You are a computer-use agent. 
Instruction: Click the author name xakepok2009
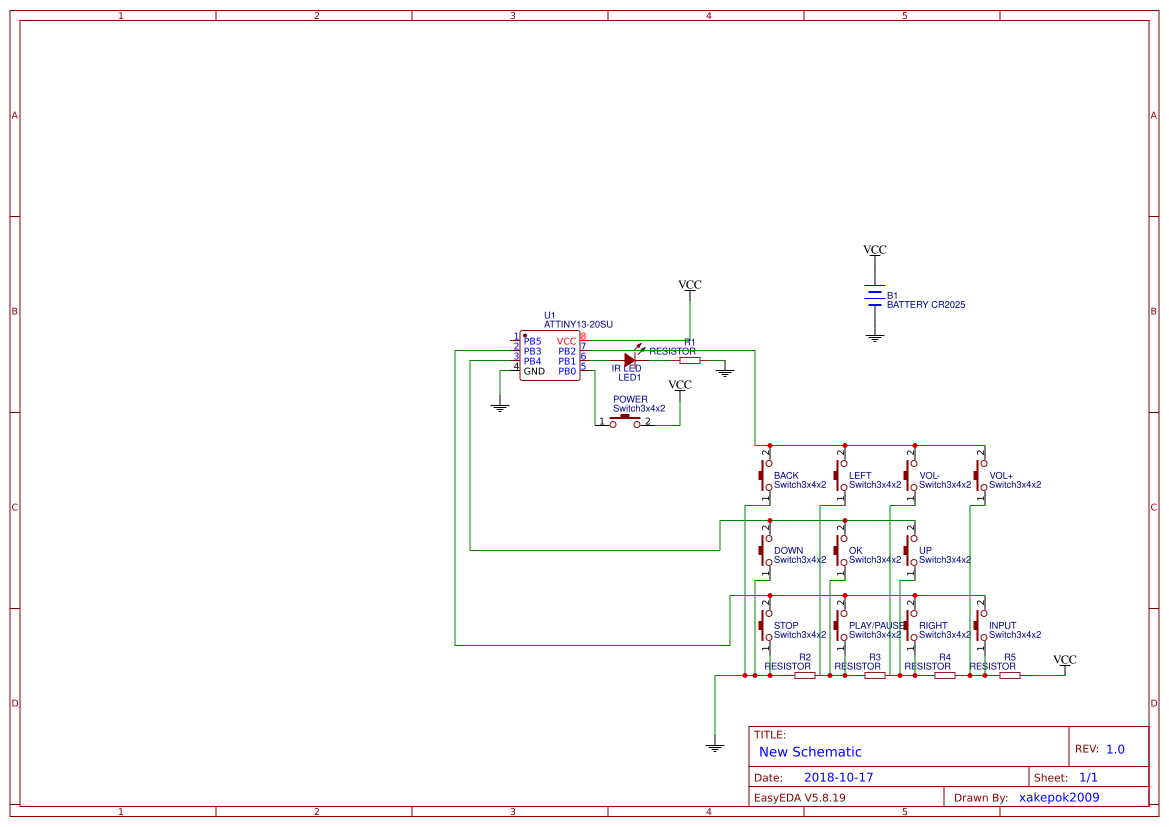click(1059, 797)
